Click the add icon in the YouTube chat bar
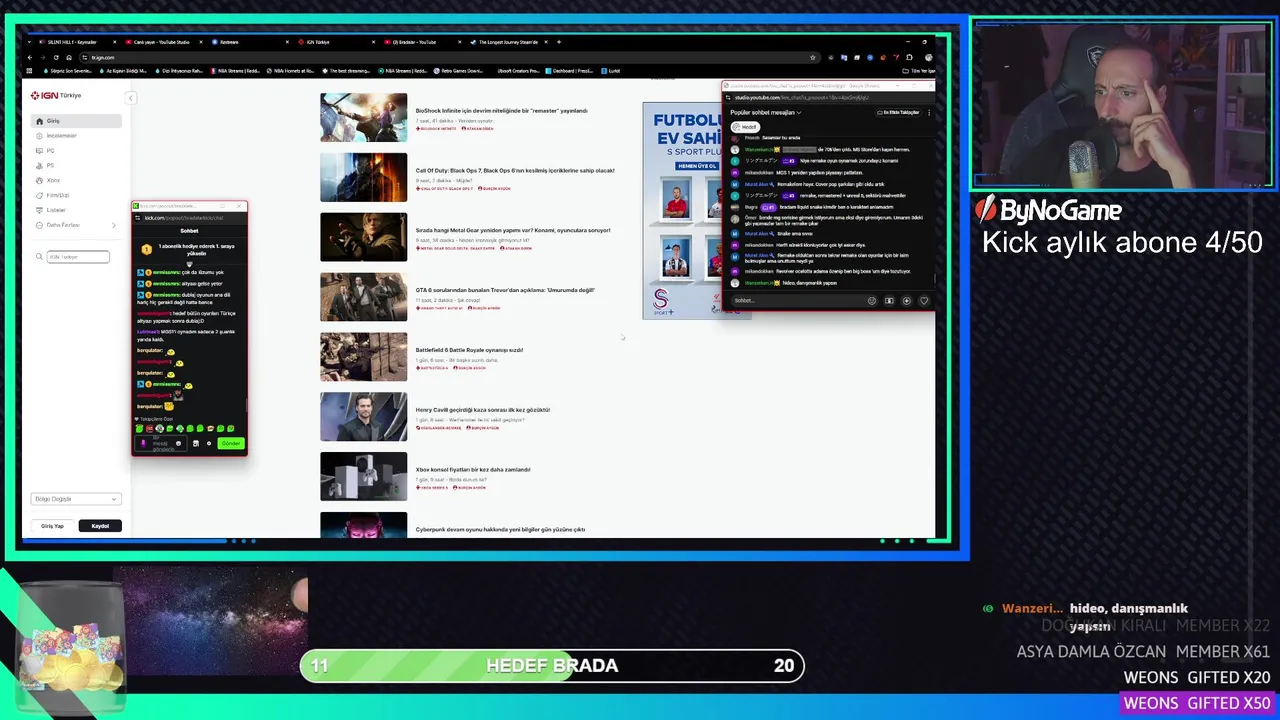Screen dimensions: 1280x720 tap(907, 300)
